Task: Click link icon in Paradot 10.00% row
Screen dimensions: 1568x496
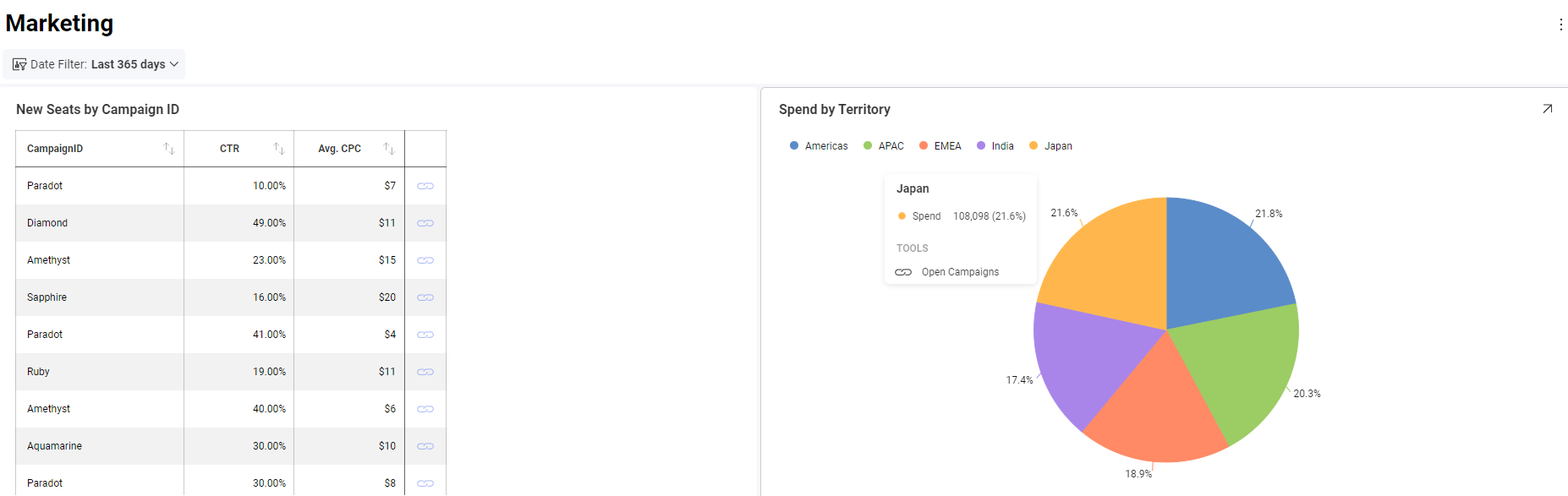Action: click(x=425, y=186)
